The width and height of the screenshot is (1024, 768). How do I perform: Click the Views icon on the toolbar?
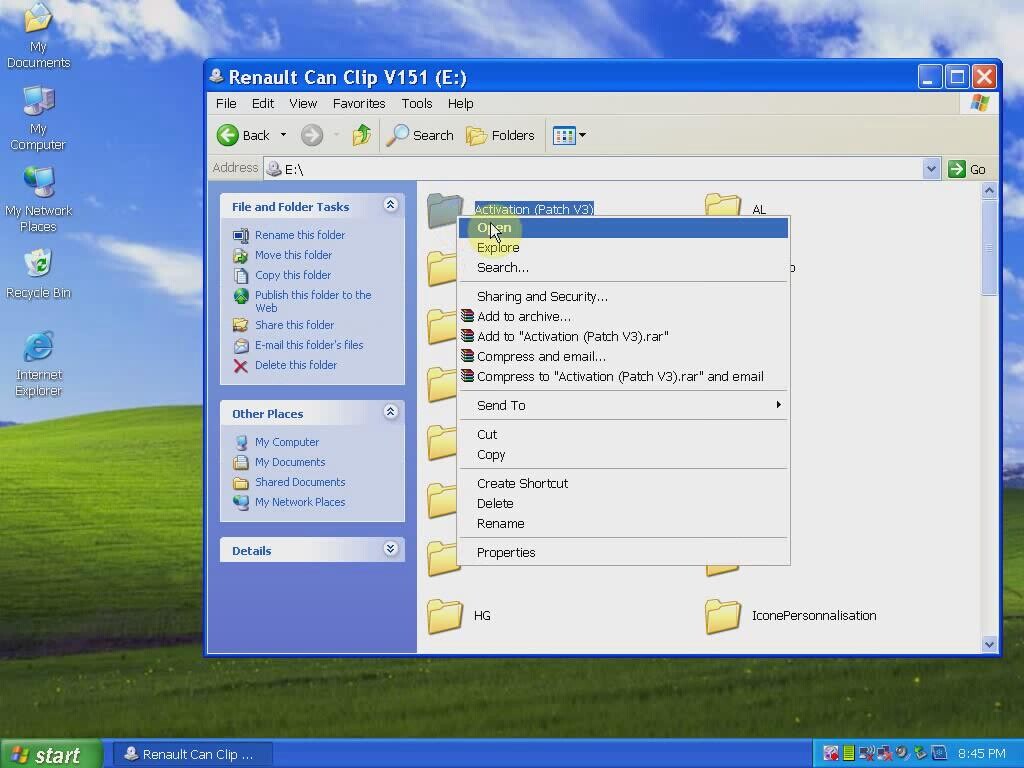click(x=564, y=135)
